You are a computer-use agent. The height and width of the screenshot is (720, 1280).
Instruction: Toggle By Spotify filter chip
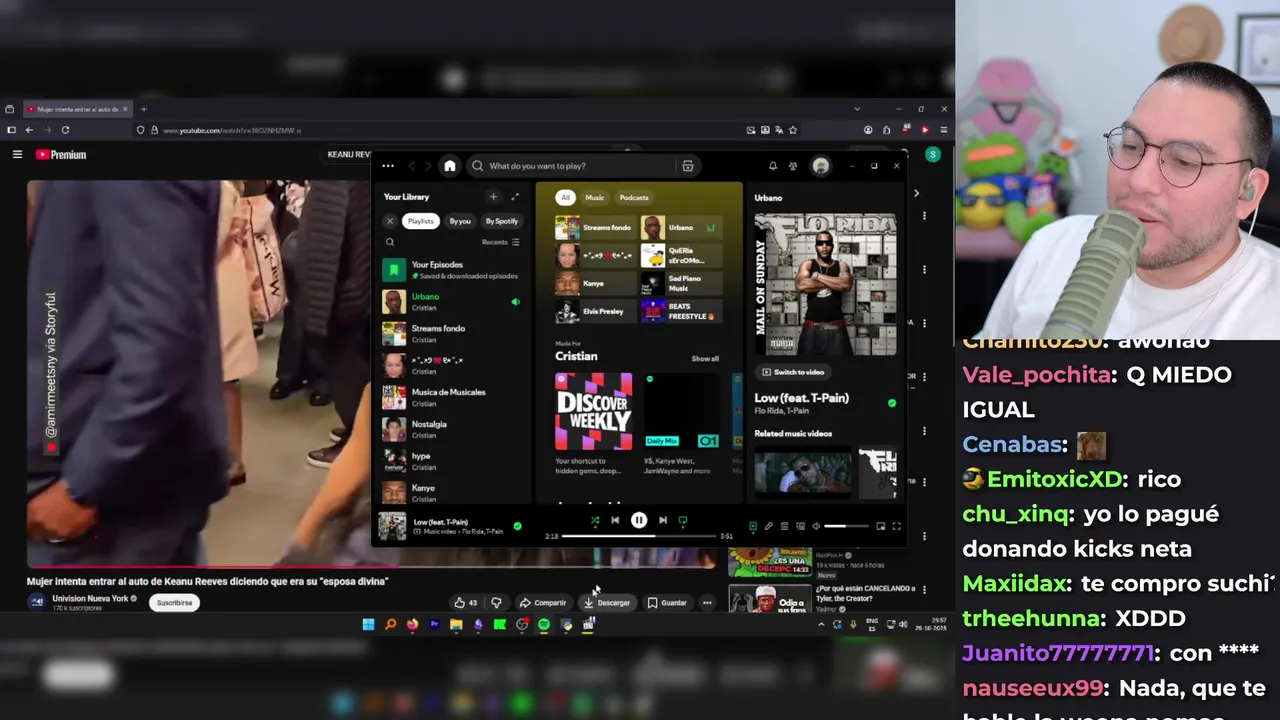[x=502, y=221]
